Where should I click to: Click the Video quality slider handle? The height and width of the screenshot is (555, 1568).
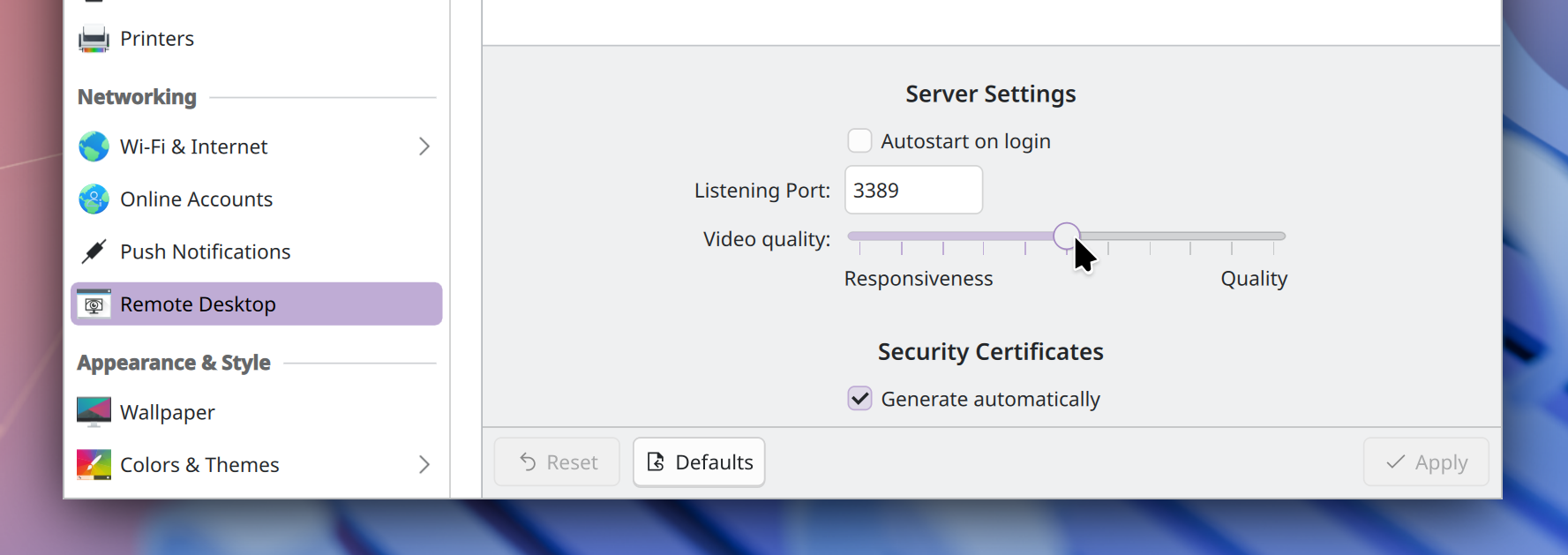1066,236
